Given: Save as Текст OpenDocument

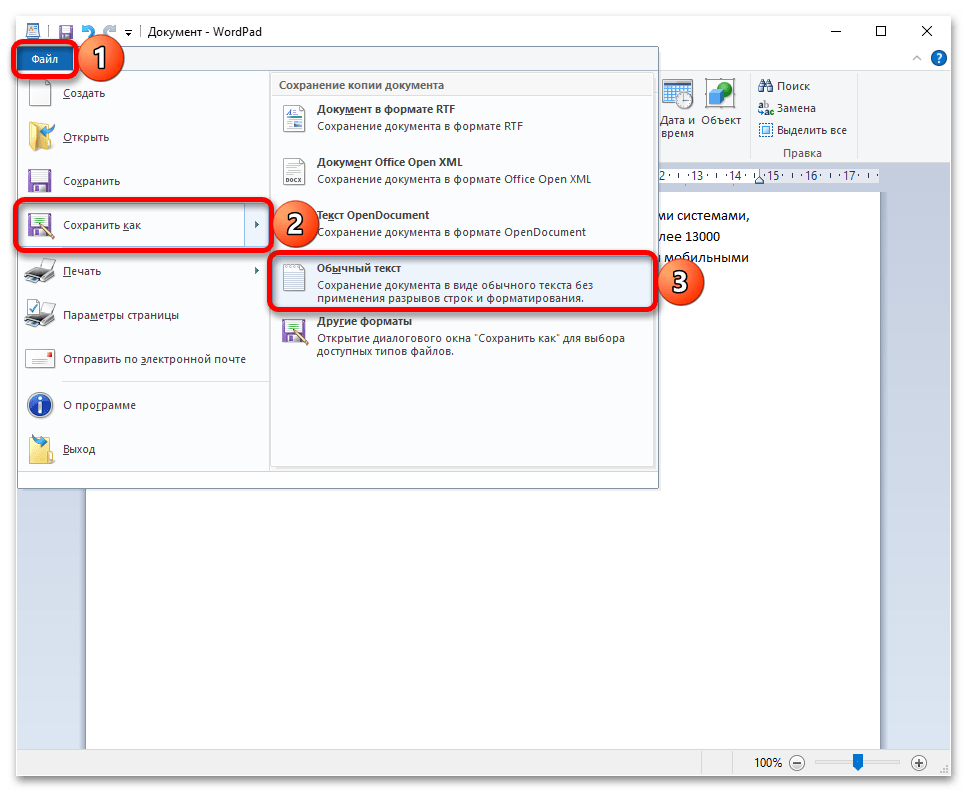Looking at the screenshot, I should (x=462, y=225).
